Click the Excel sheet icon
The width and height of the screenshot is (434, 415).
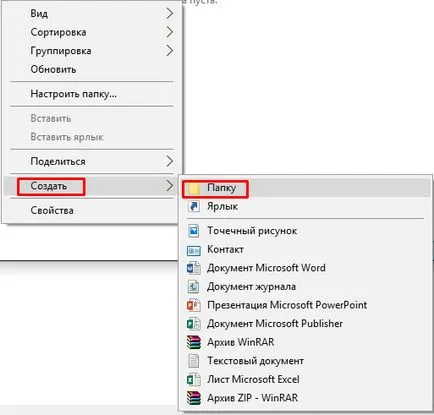[x=193, y=380]
